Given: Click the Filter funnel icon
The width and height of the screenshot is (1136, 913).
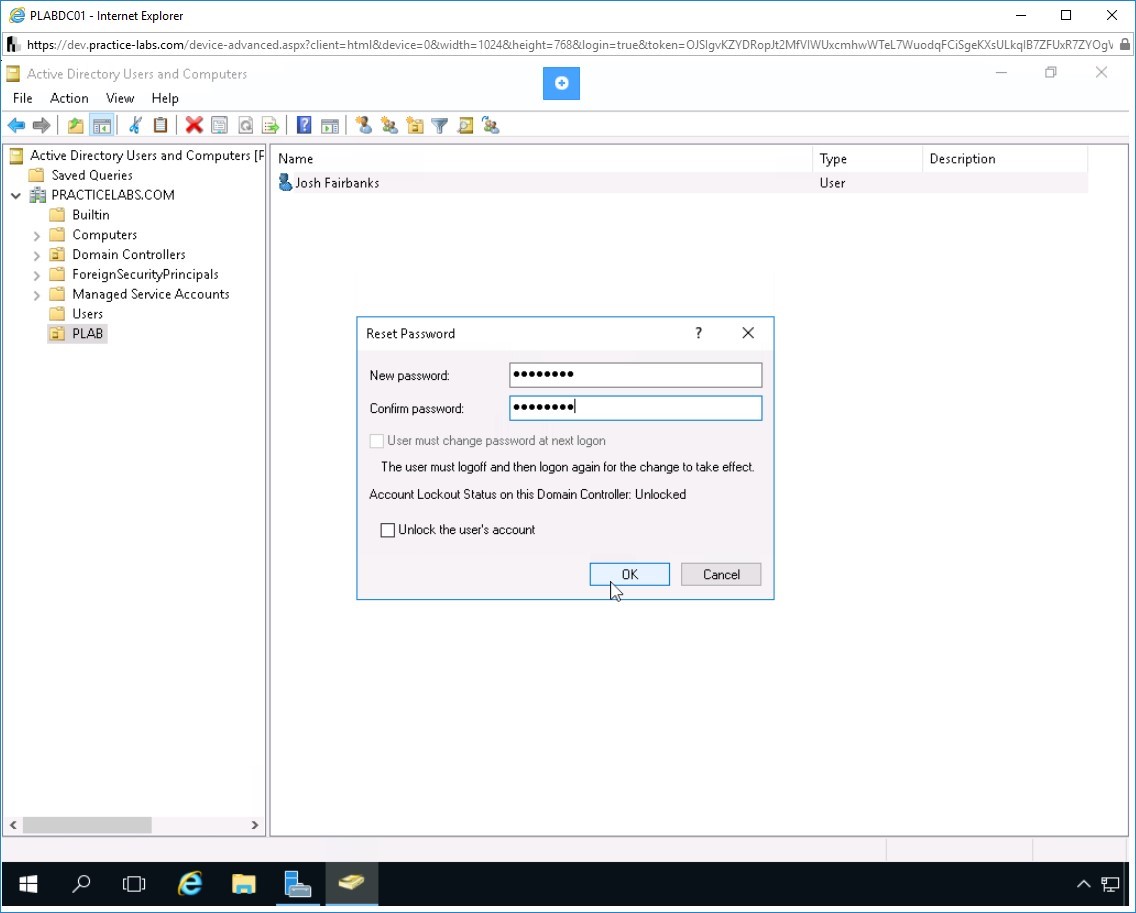Looking at the screenshot, I should pyautogui.click(x=440, y=125).
